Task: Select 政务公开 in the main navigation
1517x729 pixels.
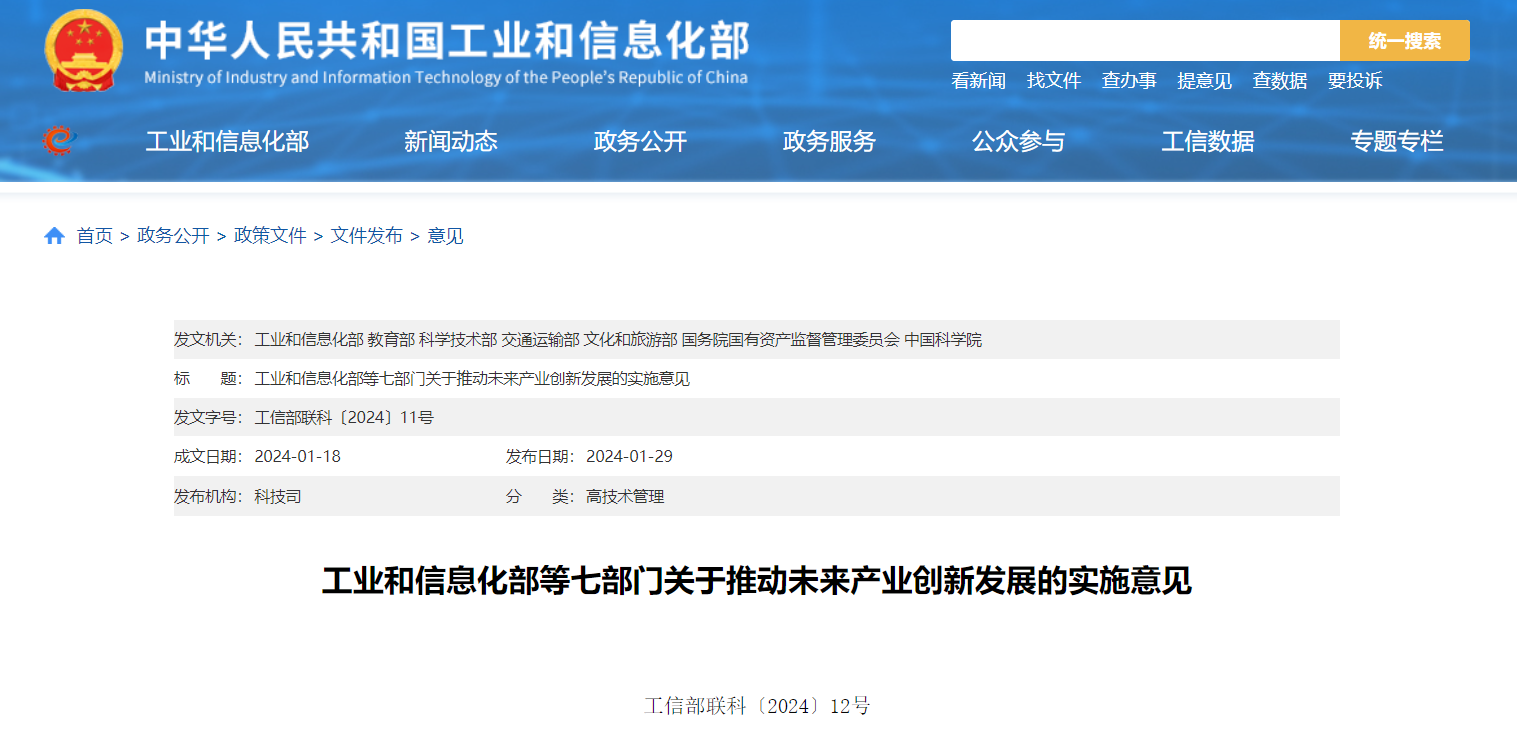Action: click(x=640, y=142)
